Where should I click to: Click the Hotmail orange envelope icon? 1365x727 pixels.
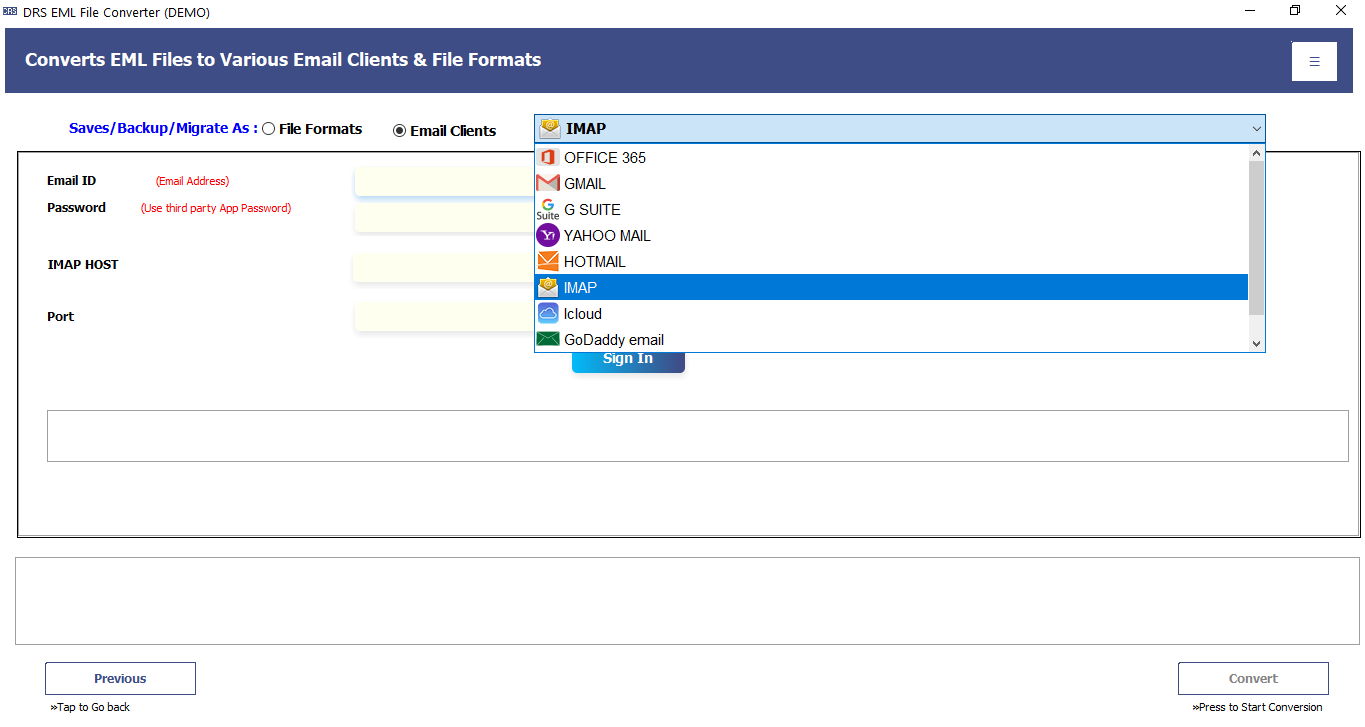pyautogui.click(x=548, y=261)
